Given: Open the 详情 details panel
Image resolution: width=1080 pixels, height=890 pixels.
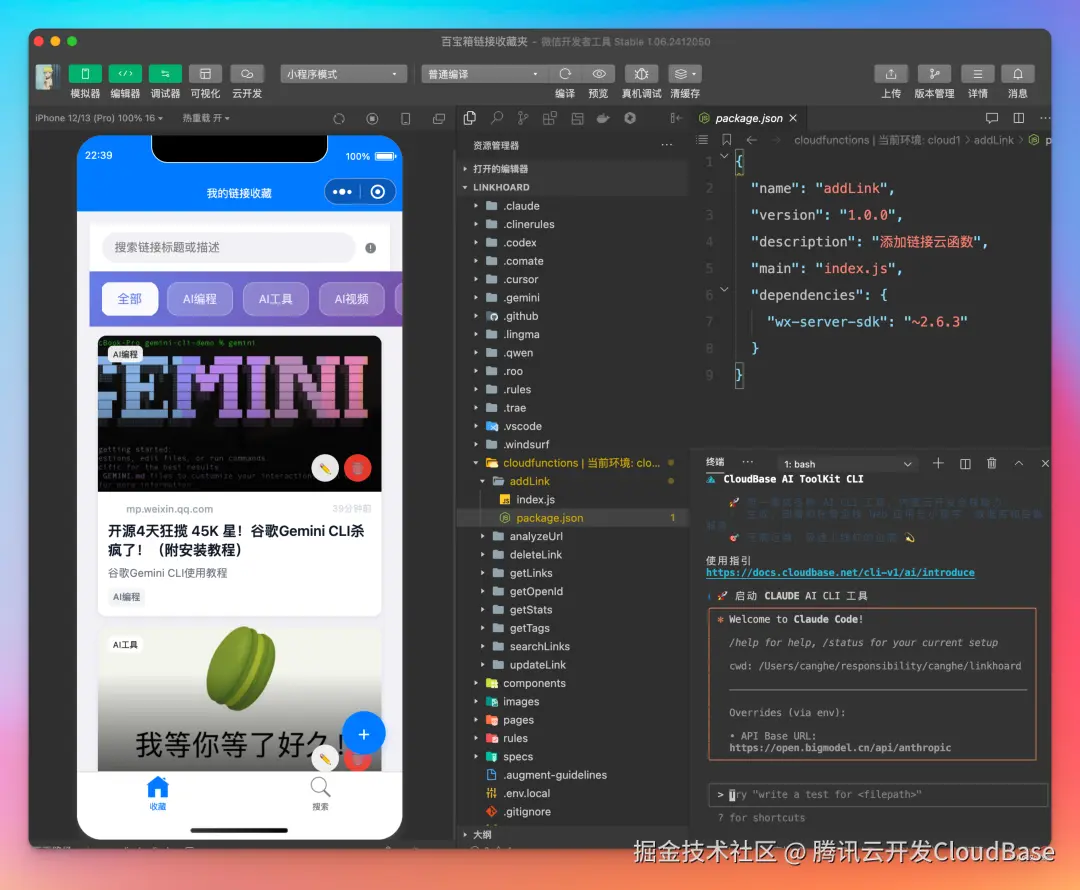Looking at the screenshot, I should (x=977, y=74).
